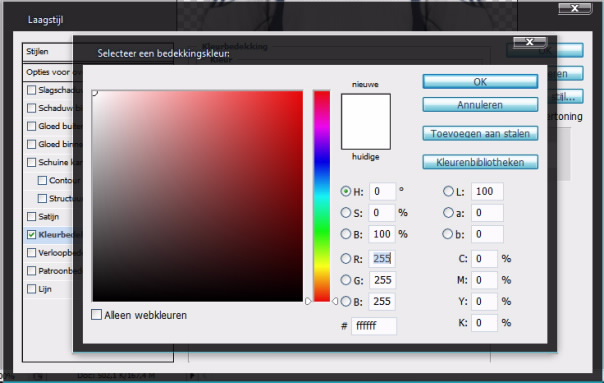Toggle Schuine kant checkbox in Laagstijl
Image resolution: width=604 pixels, height=383 pixels.
32,162
